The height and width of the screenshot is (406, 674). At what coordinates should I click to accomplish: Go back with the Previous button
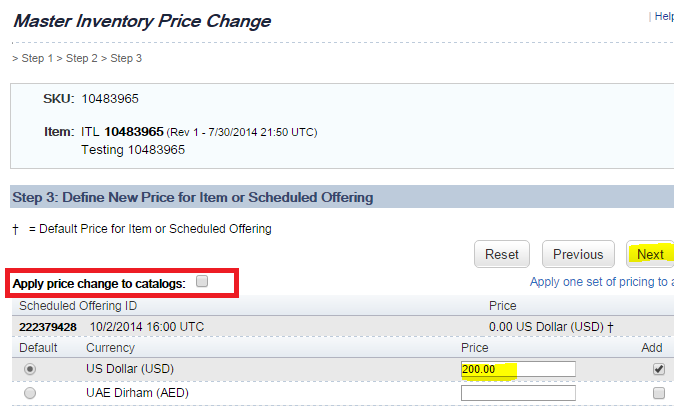(578, 254)
